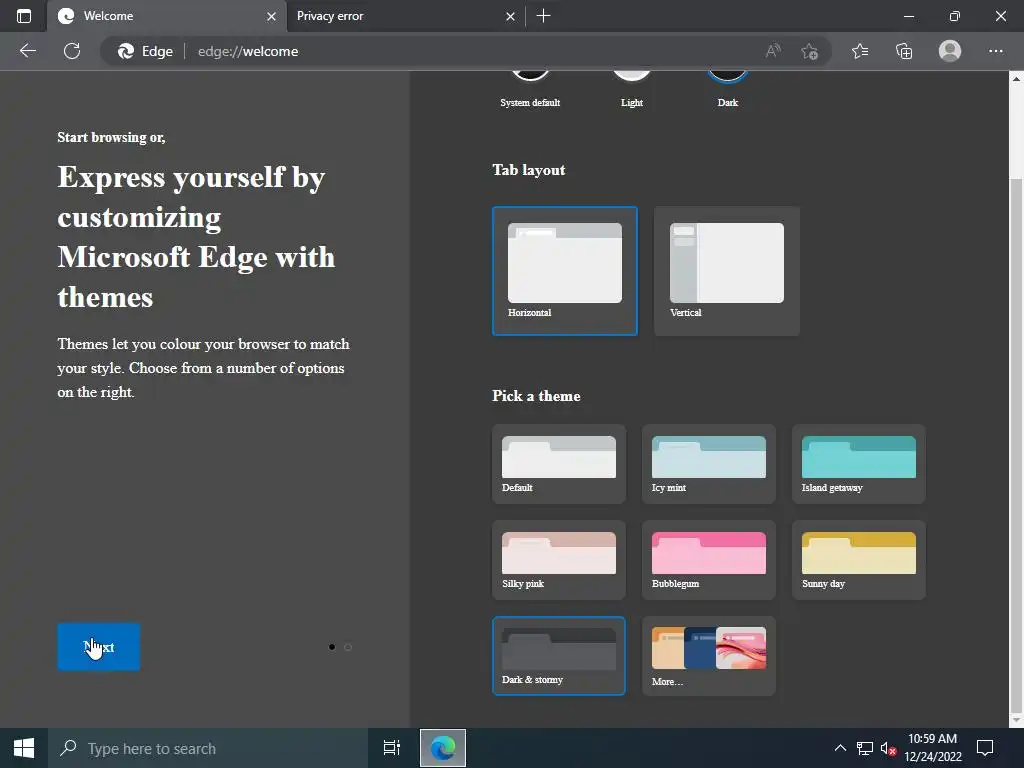Pick the Default theme
Image resolution: width=1024 pixels, height=768 pixels.
(x=559, y=464)
